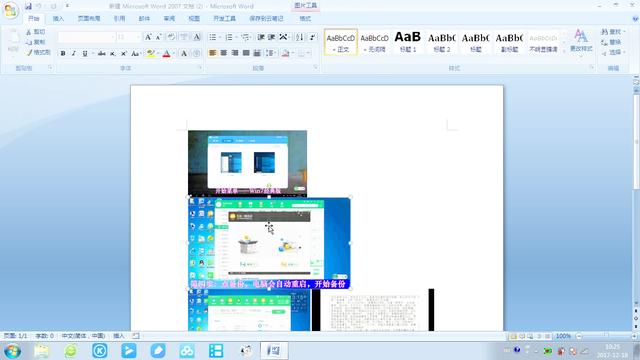
Task: Right-align the paragraph
Action: pos(235,53)
